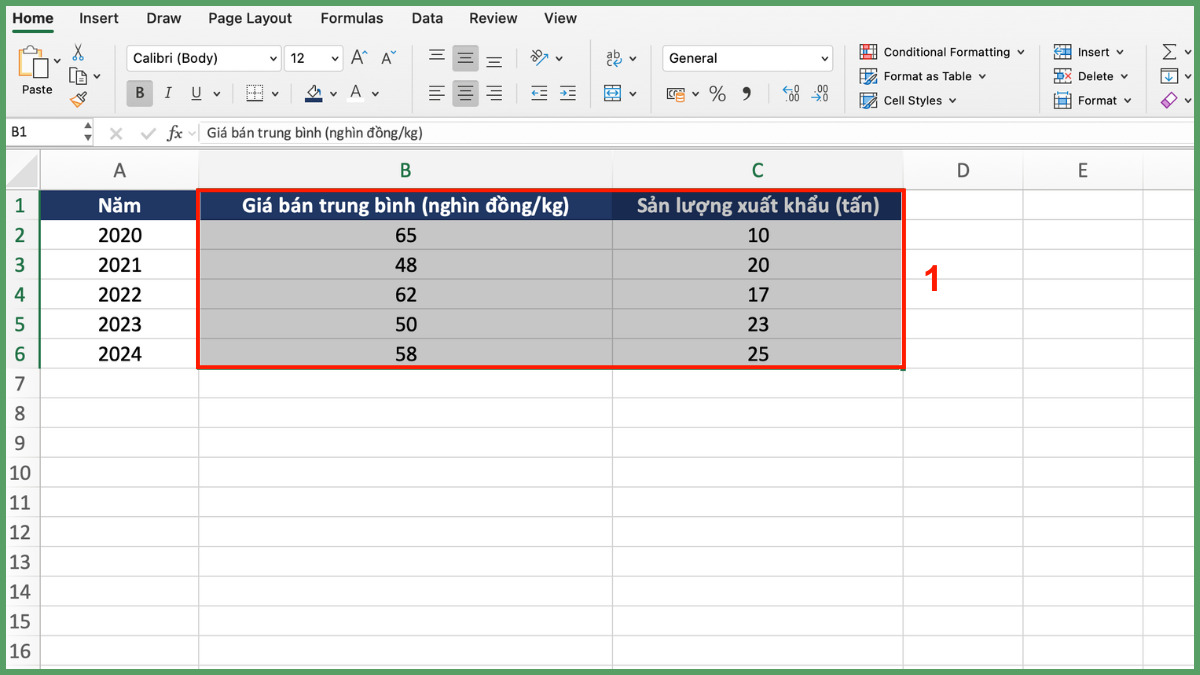The image size is (1200, 675).
Task: Toggle Bold formatting off
Action: [139, 94]
